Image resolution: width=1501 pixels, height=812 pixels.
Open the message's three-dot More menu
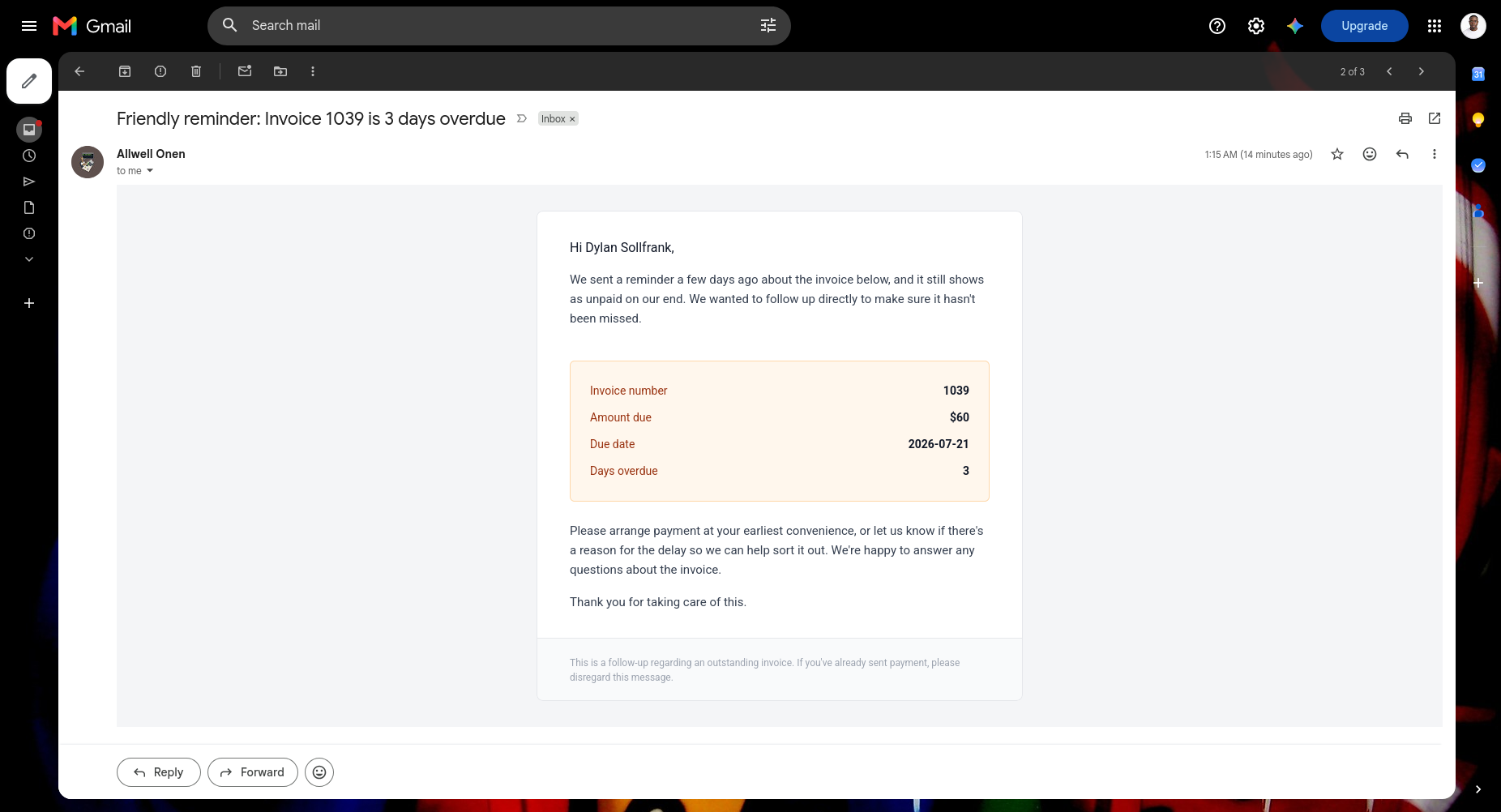[x=1435, y=154]
